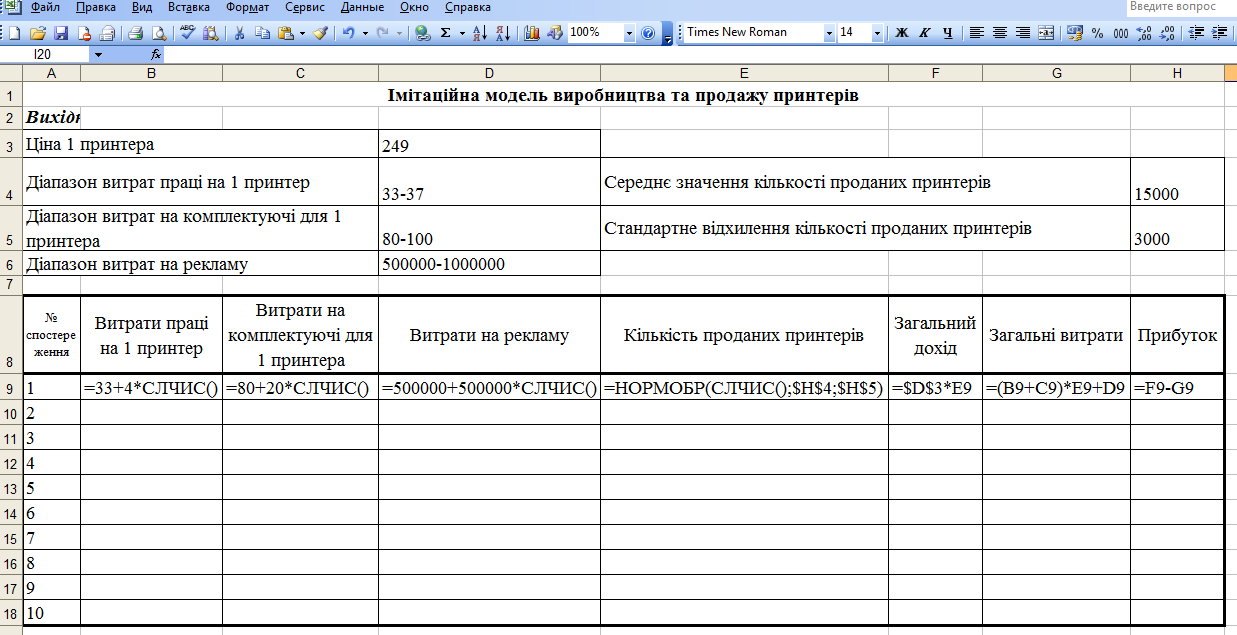Image resolution: width=1237 pixels, height=635 pixels.
Task: Open the zoom 100% dropdown
Action: [x=629, y=32]
